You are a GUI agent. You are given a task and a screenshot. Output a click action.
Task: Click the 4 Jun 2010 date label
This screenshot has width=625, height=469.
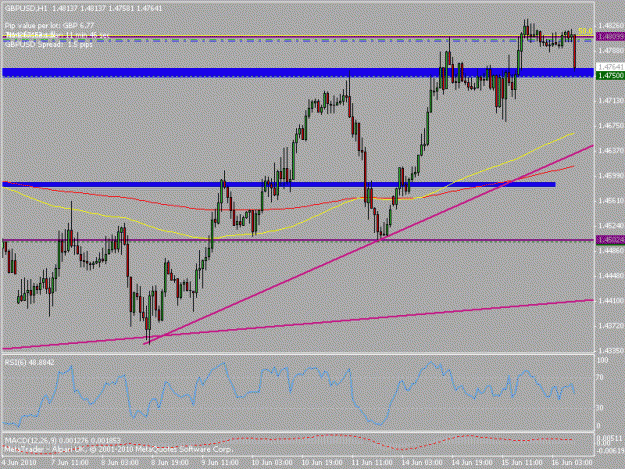(x=19, y=463)
